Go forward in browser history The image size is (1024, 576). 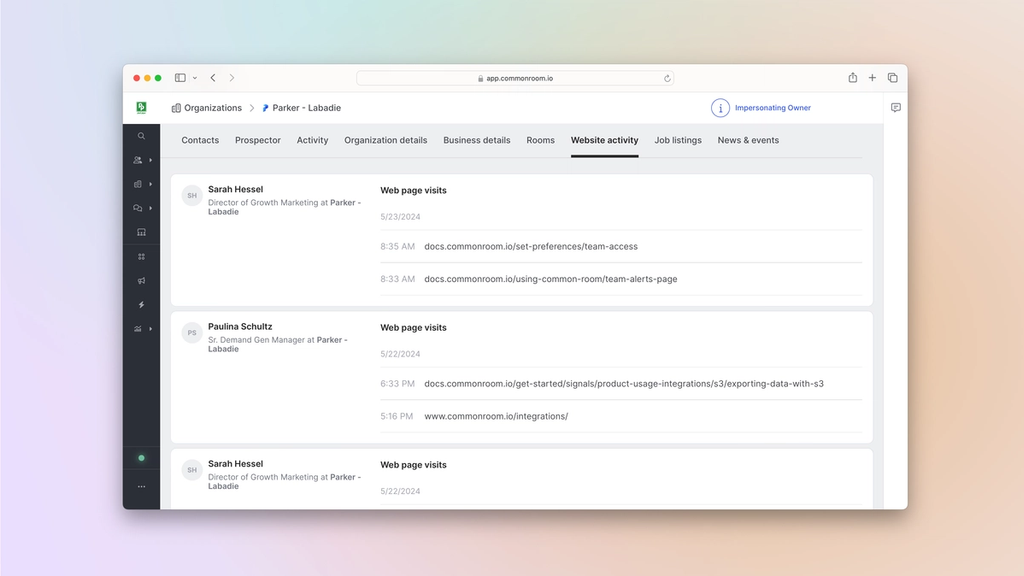tap(232, 78)
